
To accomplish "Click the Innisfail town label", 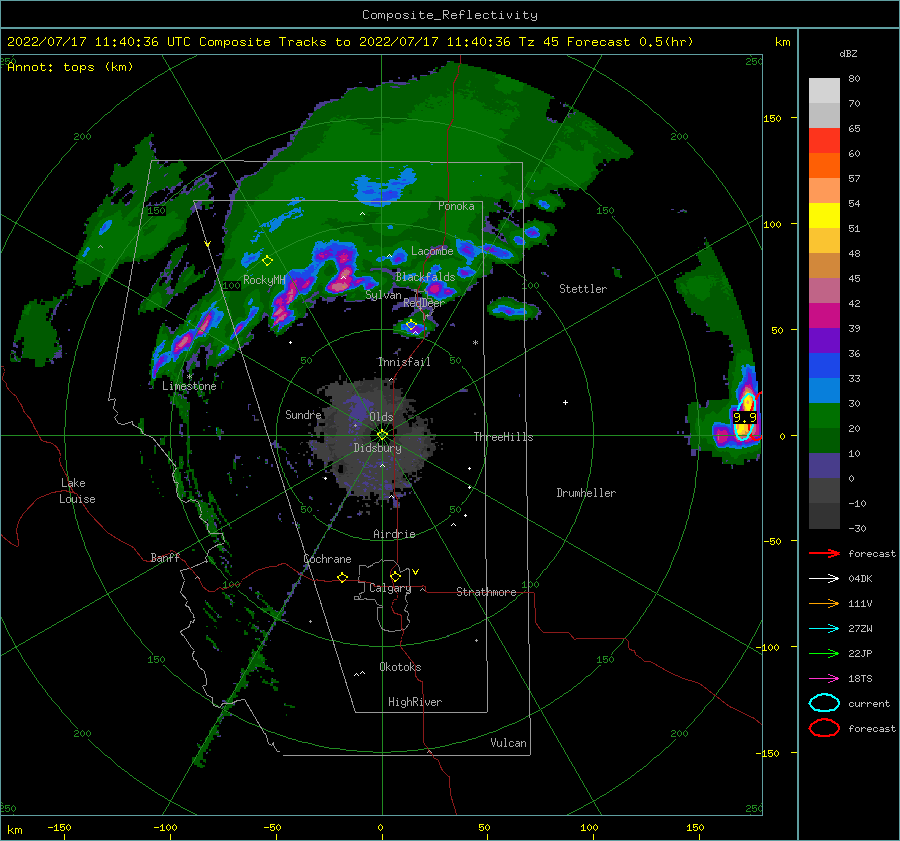I will pos(404,362).
